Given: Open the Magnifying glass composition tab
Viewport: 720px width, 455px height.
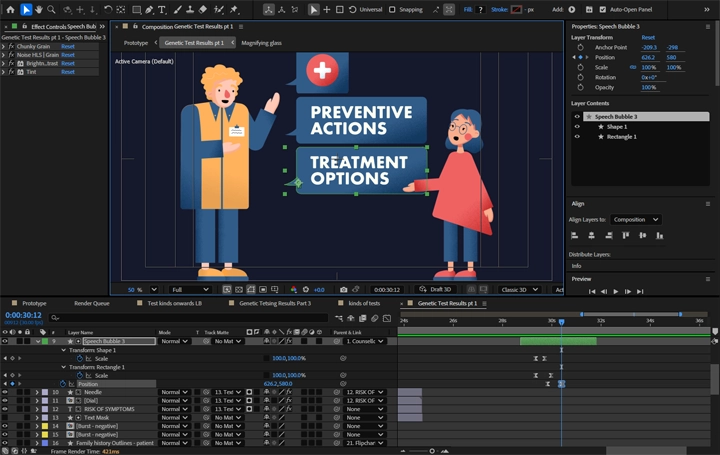Looking at the screenshot, I should tap(261, 43).
